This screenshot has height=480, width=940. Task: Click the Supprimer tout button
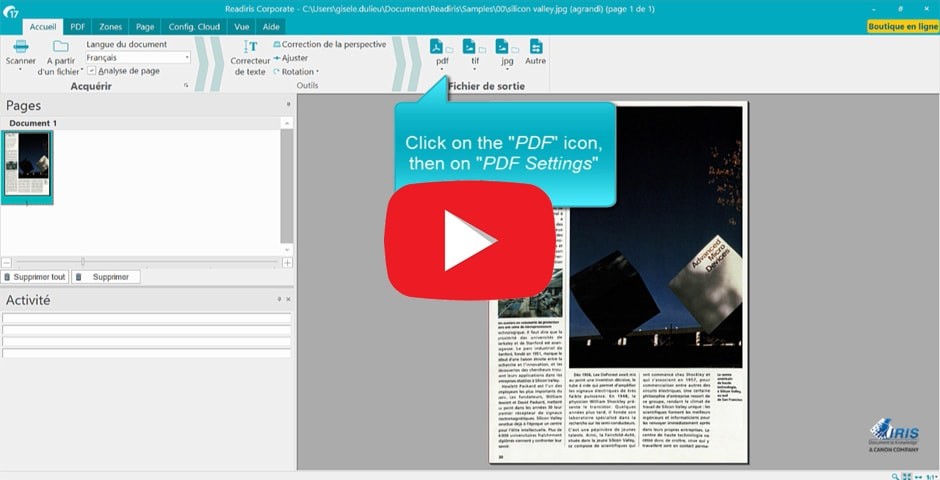coord(35,277)
